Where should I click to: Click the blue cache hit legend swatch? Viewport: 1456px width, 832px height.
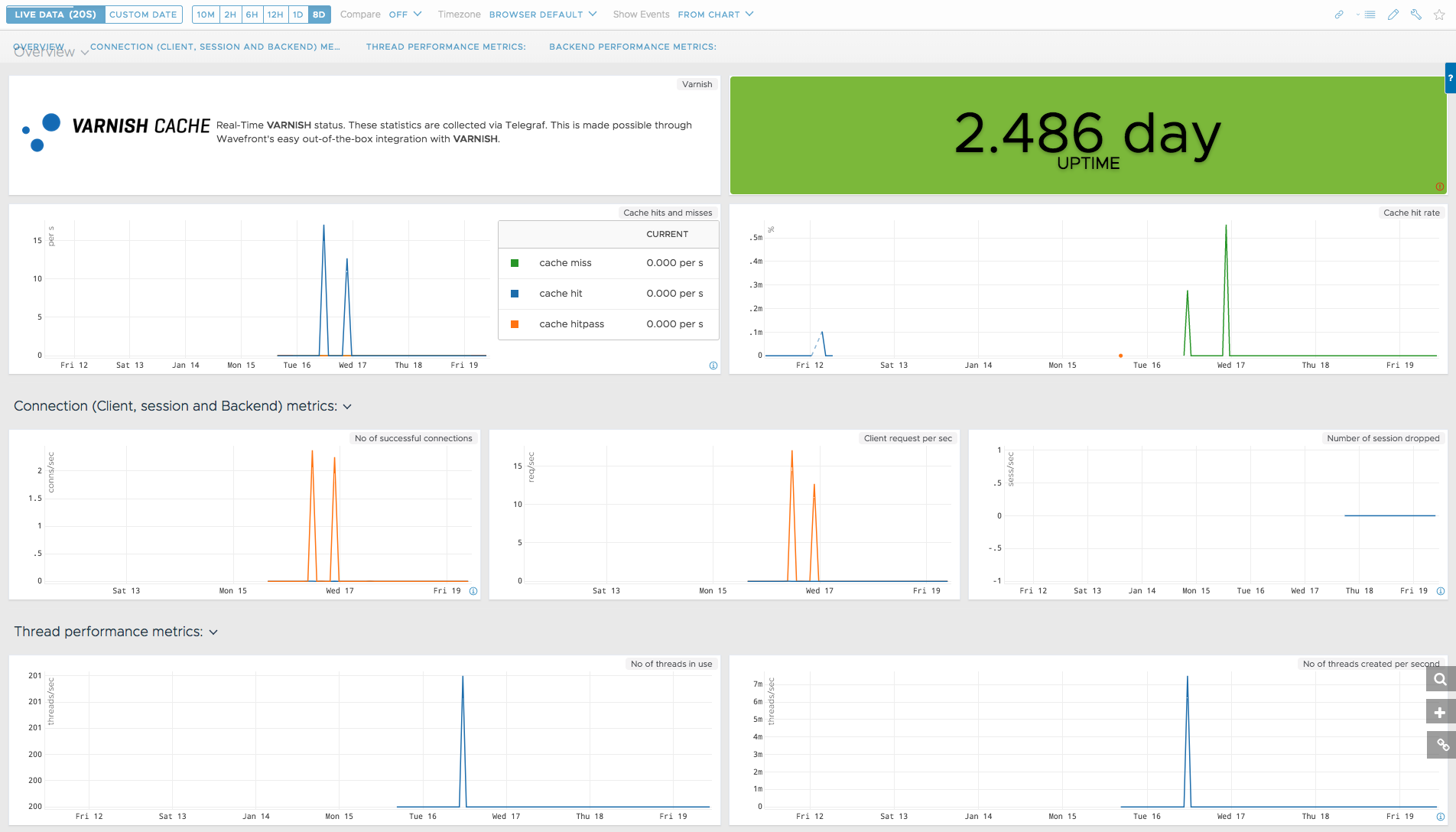(515, 294)
